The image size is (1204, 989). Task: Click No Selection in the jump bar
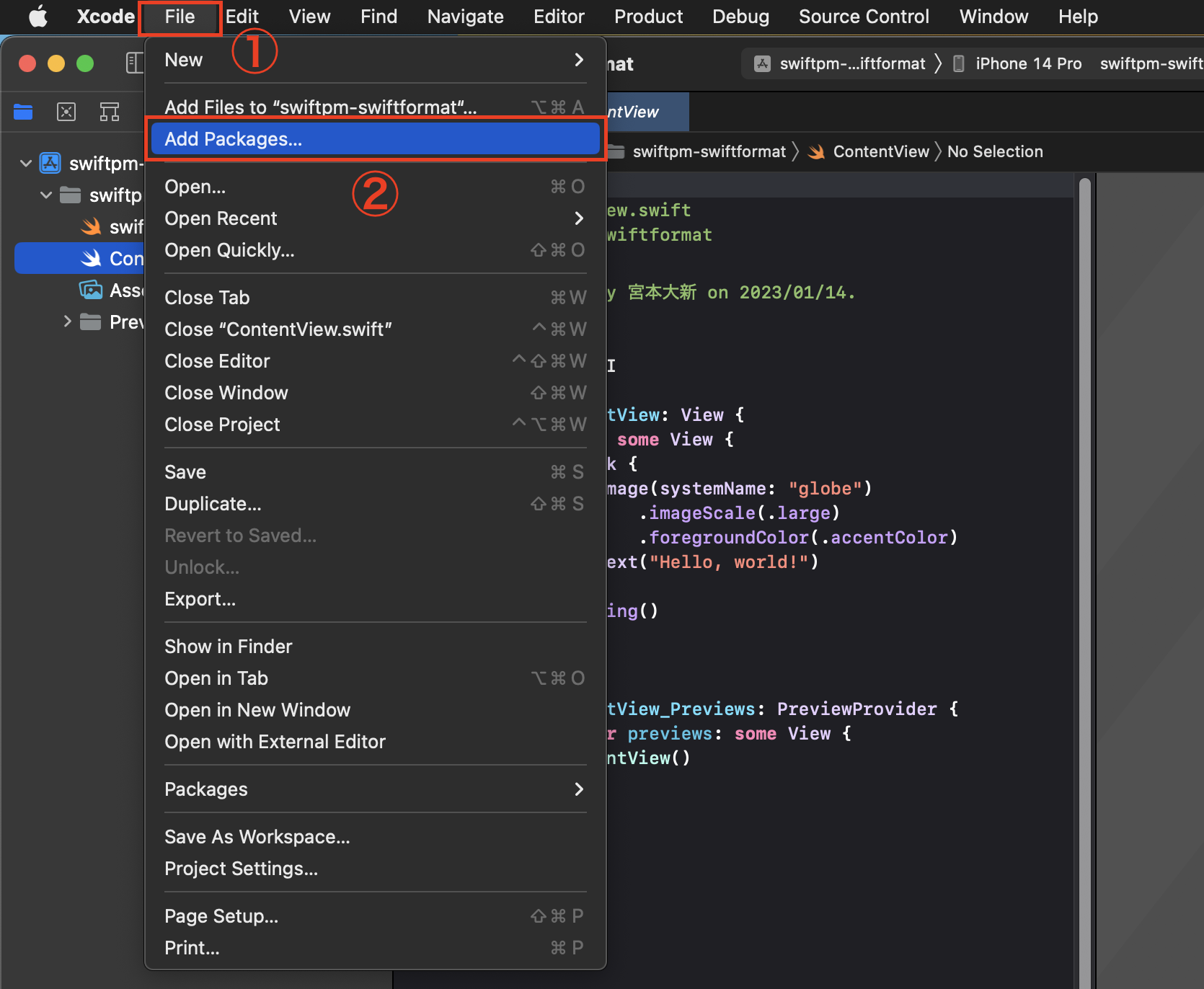[x=995, y=151]
